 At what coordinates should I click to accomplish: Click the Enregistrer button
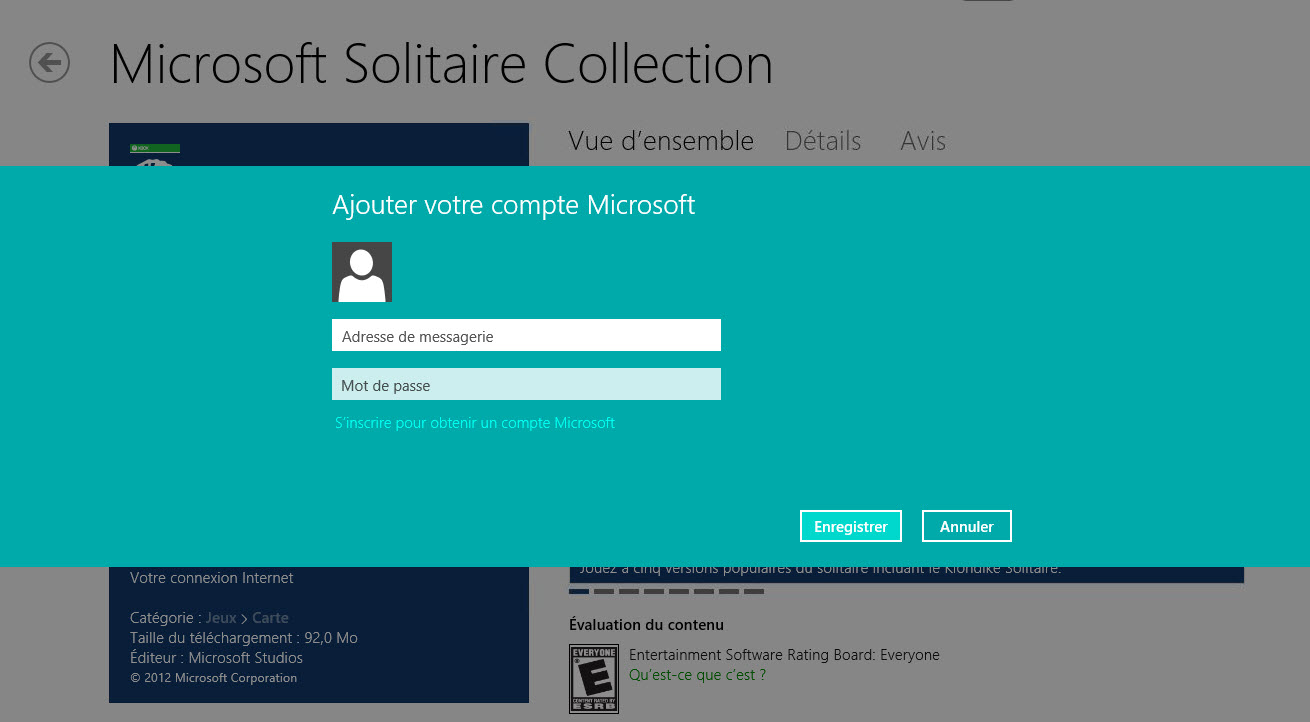tap(851, 526)
